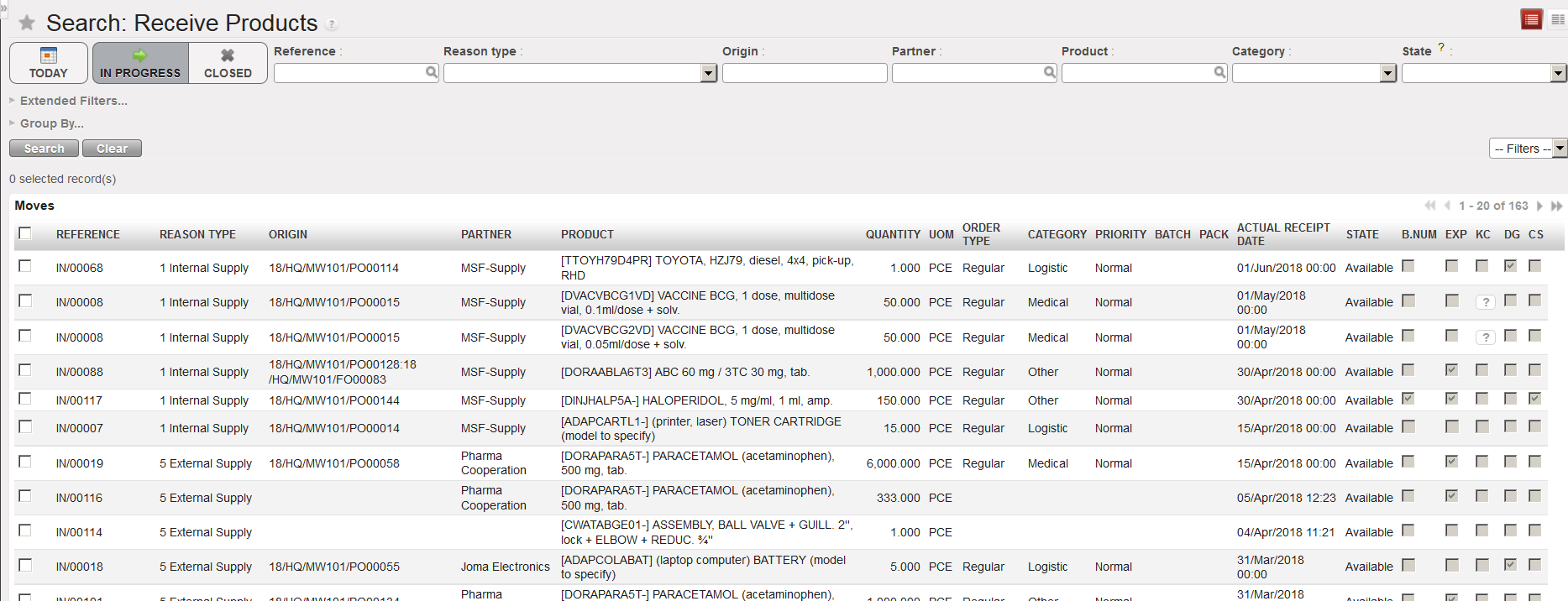1568x601 pixels.
Task: Check the select-all header checkbox
Action: click(x=25, y=233)
